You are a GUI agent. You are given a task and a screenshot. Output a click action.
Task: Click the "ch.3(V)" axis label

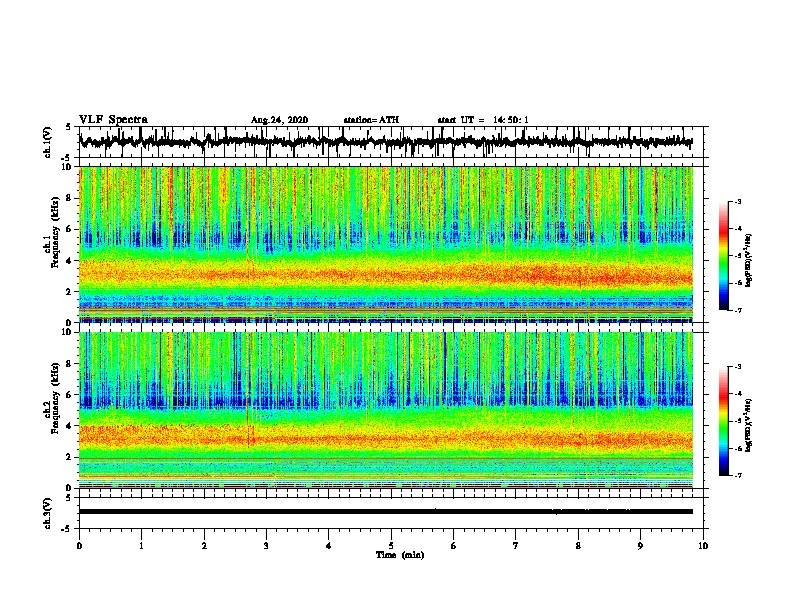48,513
